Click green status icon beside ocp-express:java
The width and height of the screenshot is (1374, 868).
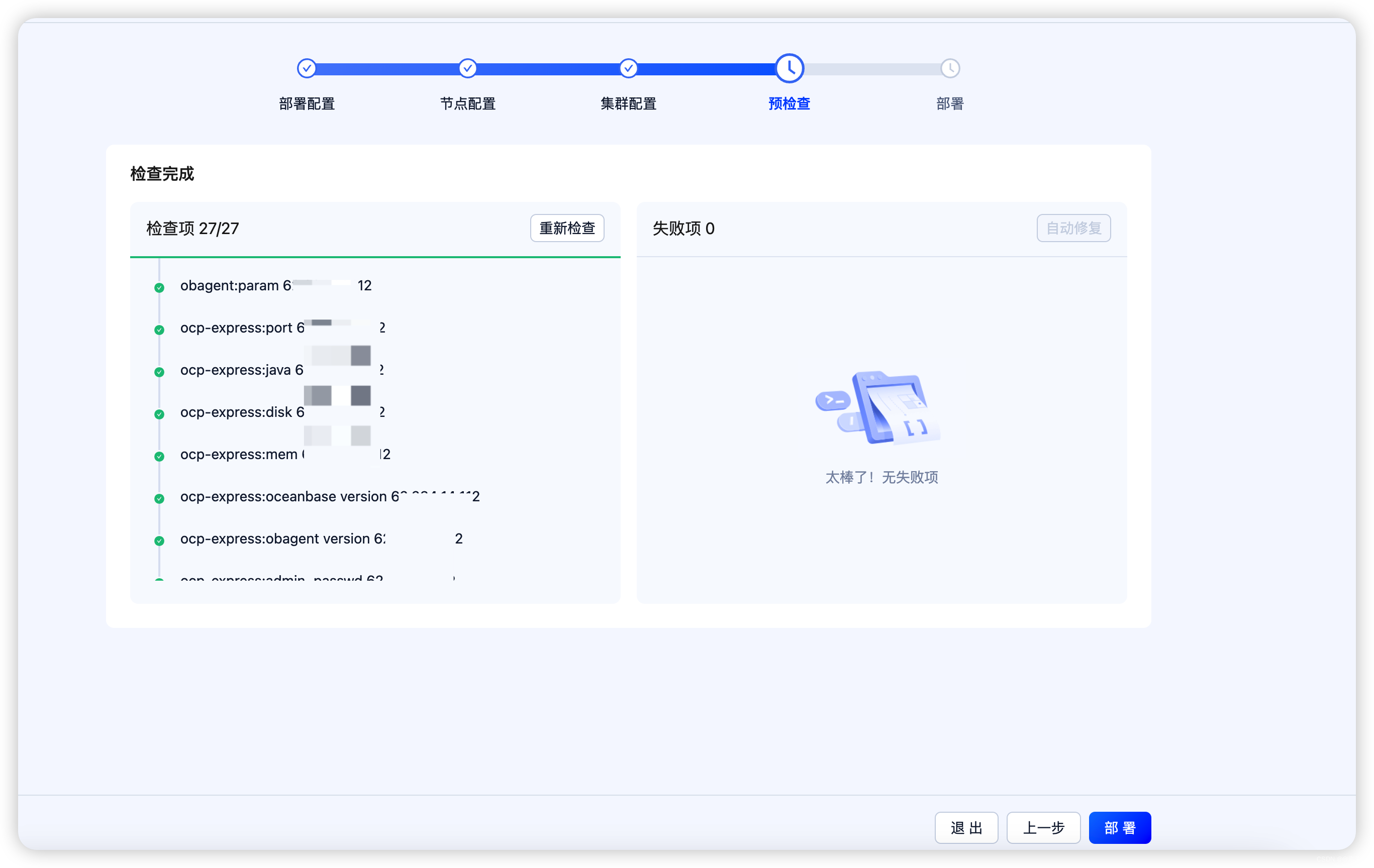point(159,372)
